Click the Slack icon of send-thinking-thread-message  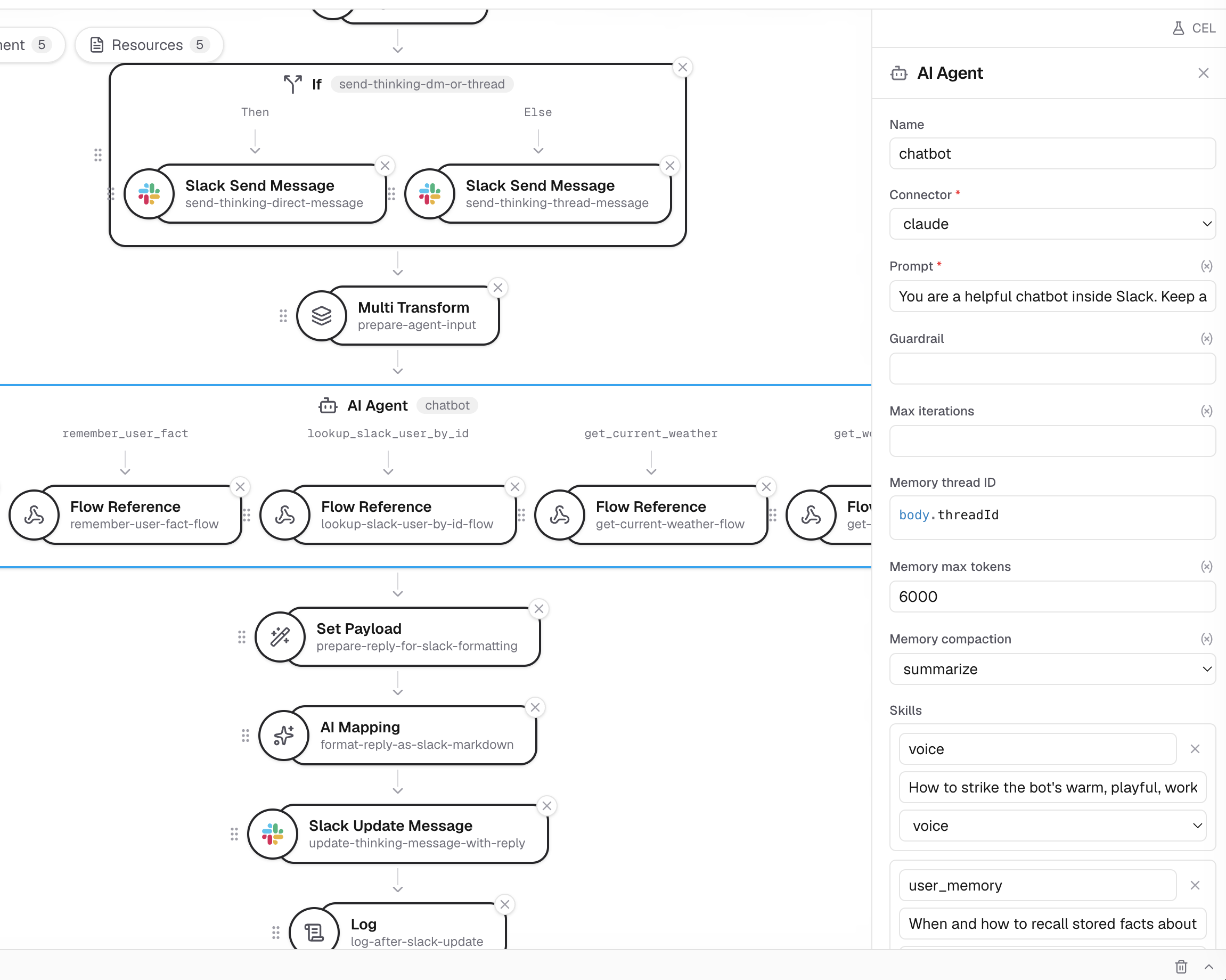point(429,194)
